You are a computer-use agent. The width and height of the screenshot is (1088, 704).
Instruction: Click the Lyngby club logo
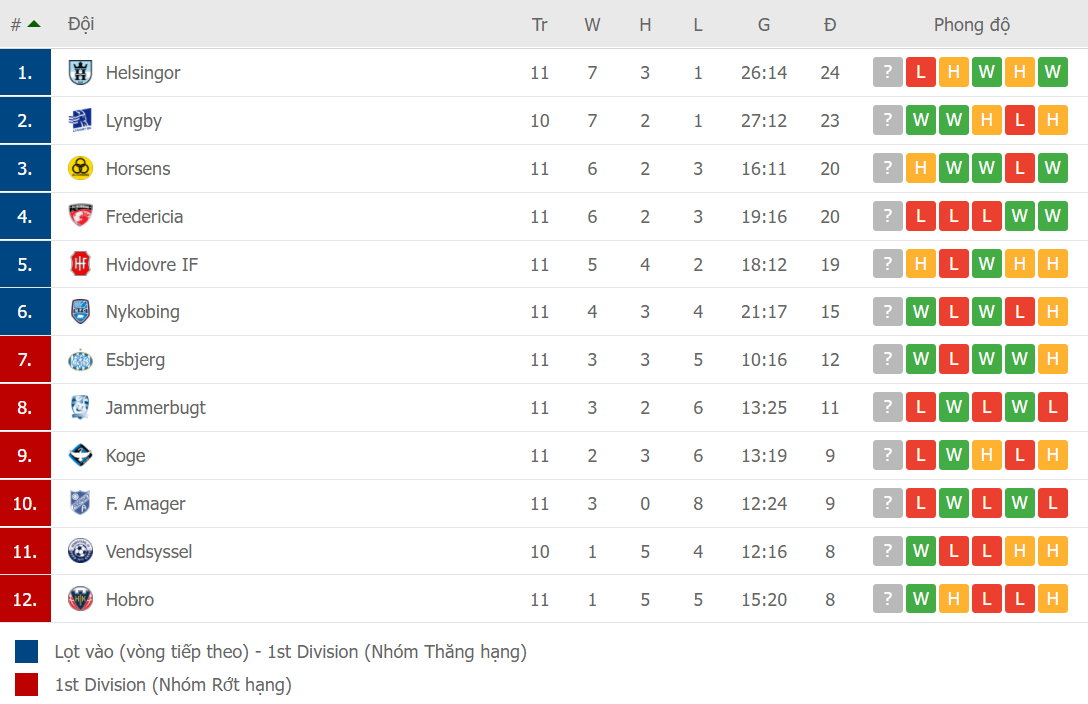point(80,121)
